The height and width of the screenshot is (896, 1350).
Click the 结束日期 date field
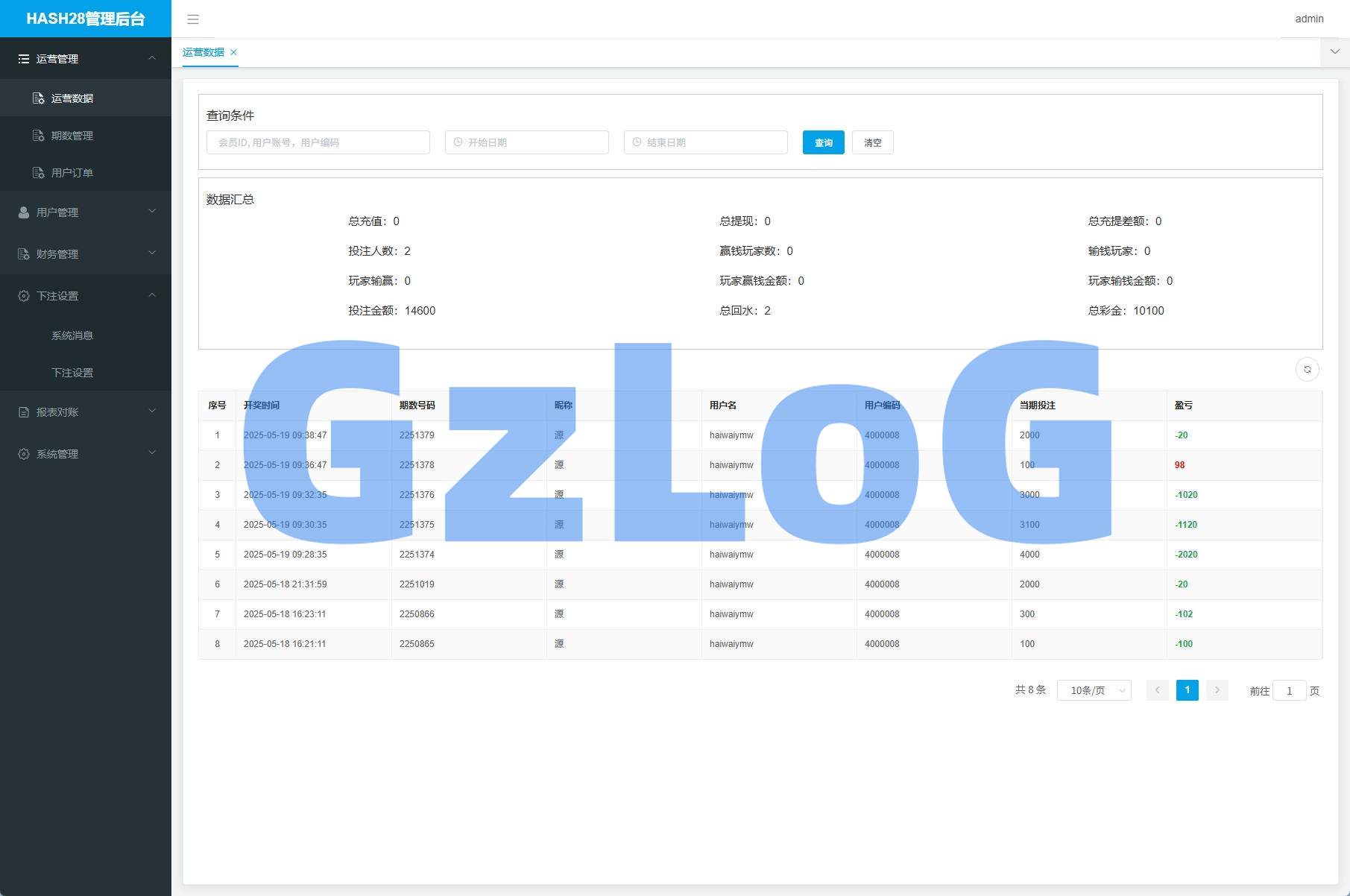tap(706, 142)
